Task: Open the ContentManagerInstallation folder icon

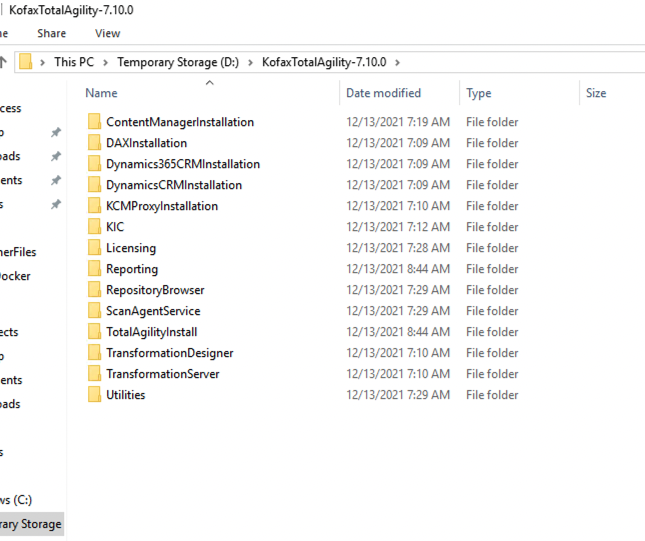Action: (x=94, y=122)
